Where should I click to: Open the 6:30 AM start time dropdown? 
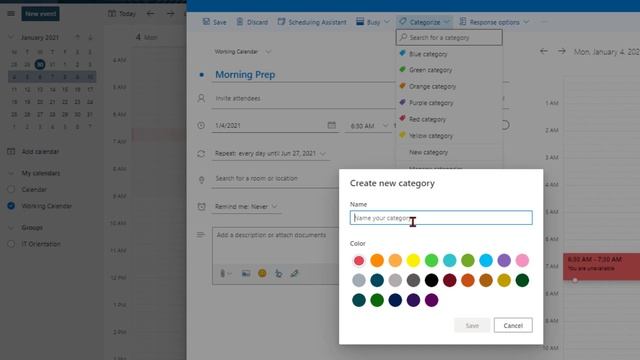369,126
